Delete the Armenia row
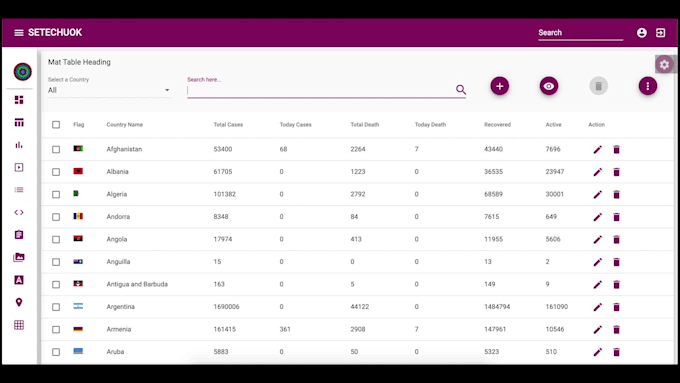This screenshot has height=383, width=680. click(616, 330)
